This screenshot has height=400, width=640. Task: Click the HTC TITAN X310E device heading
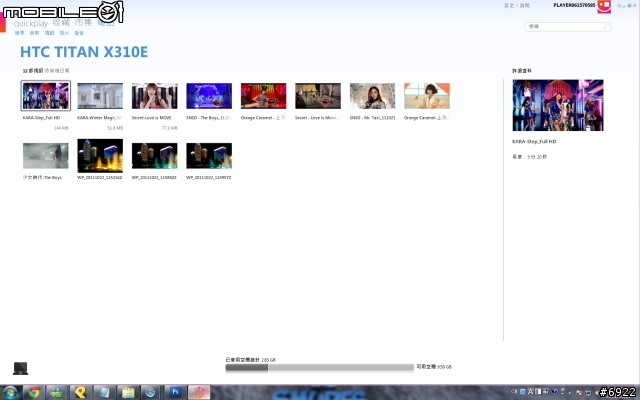(x=84, y=52)
